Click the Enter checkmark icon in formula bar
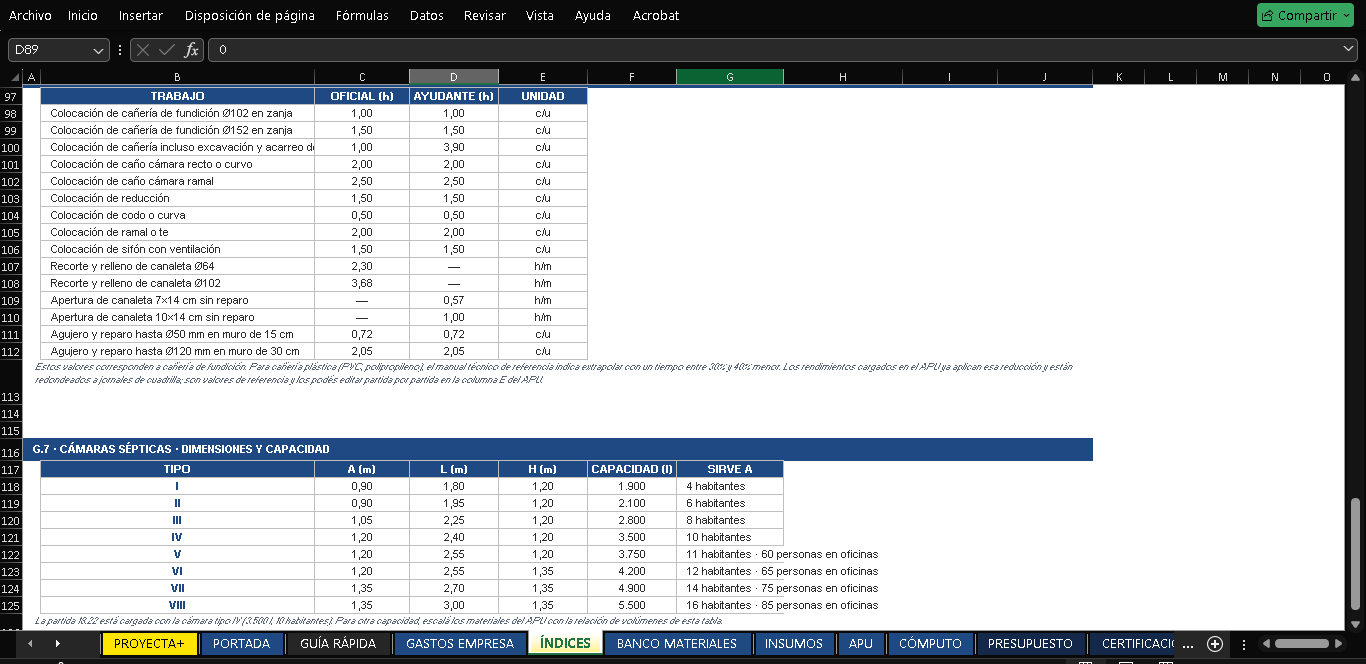Image resolution: width=1366 pixels, height=664 pixels. [167, 50]
